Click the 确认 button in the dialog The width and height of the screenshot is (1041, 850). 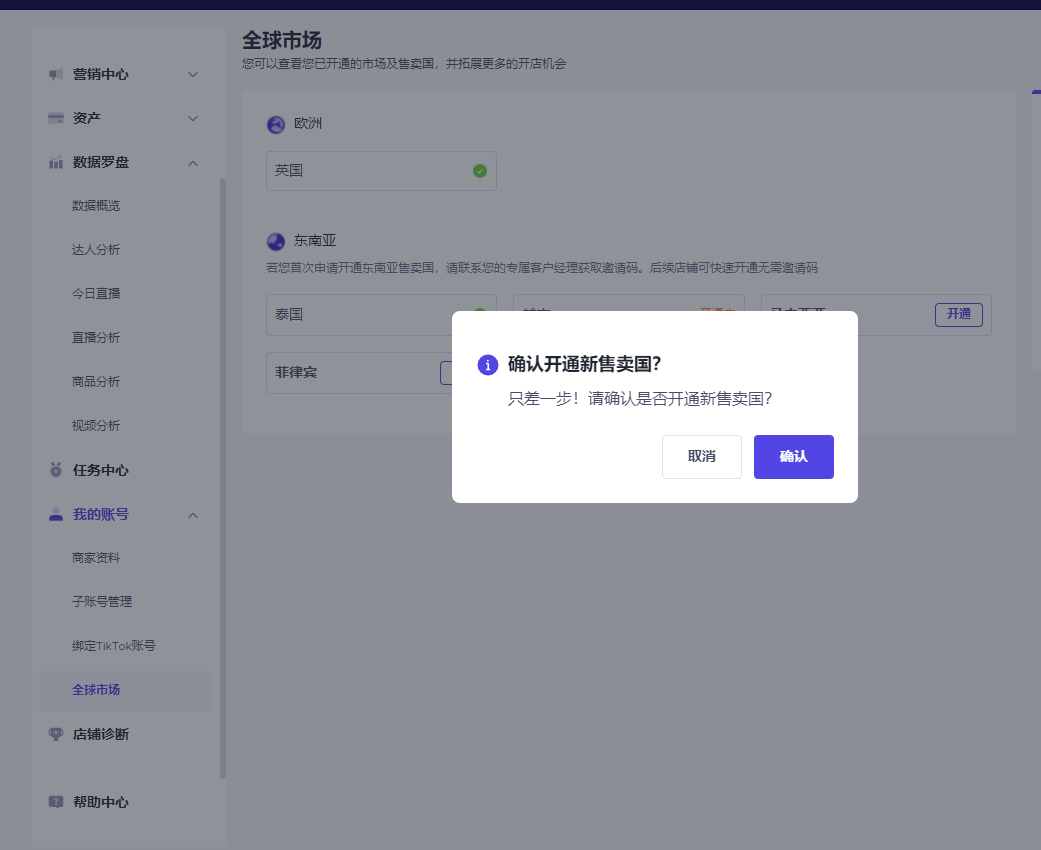pyautogui.click(x=793, y=457)
